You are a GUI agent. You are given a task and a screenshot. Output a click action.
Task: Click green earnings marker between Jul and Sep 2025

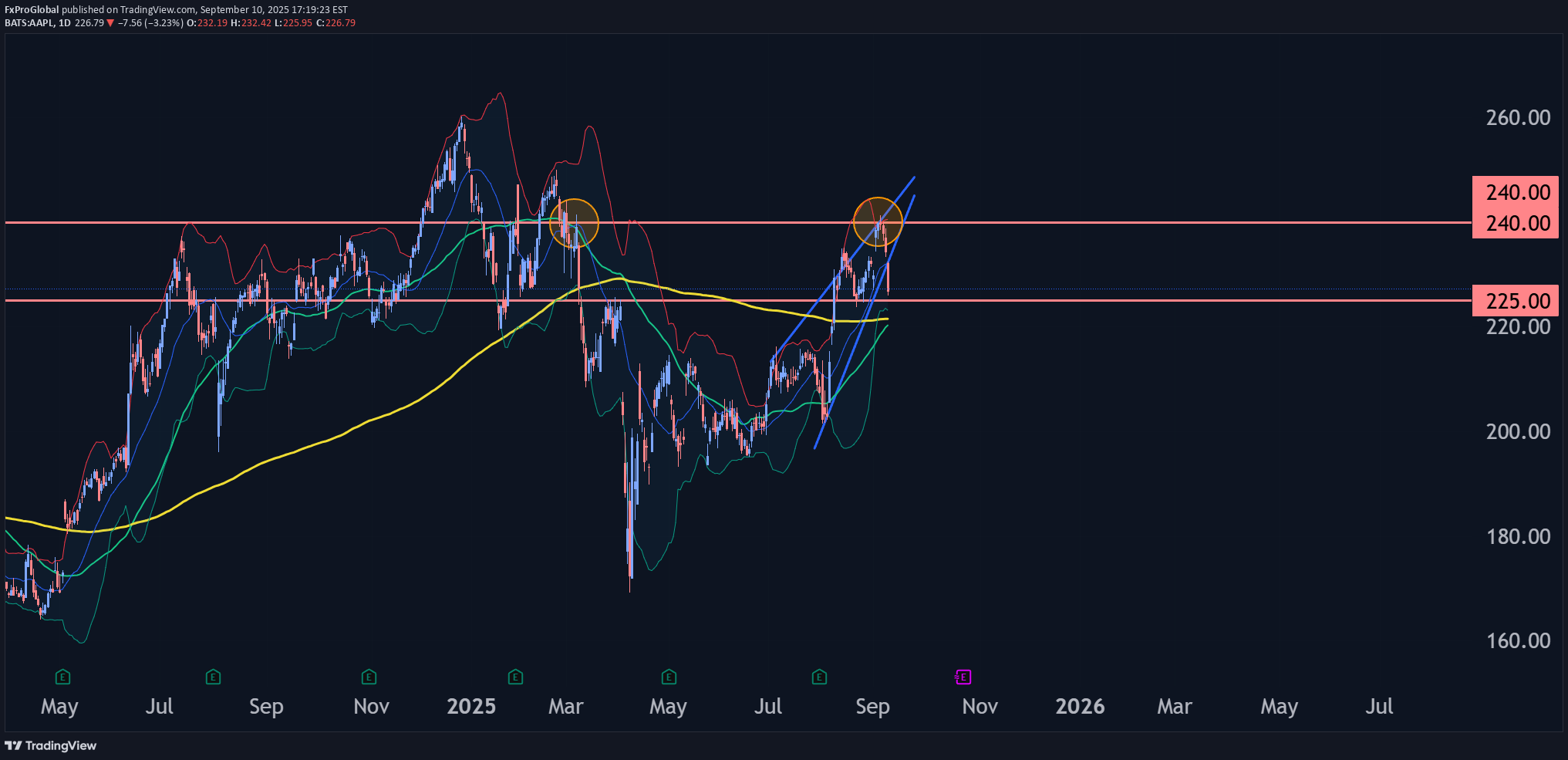(x=820, y=677)
